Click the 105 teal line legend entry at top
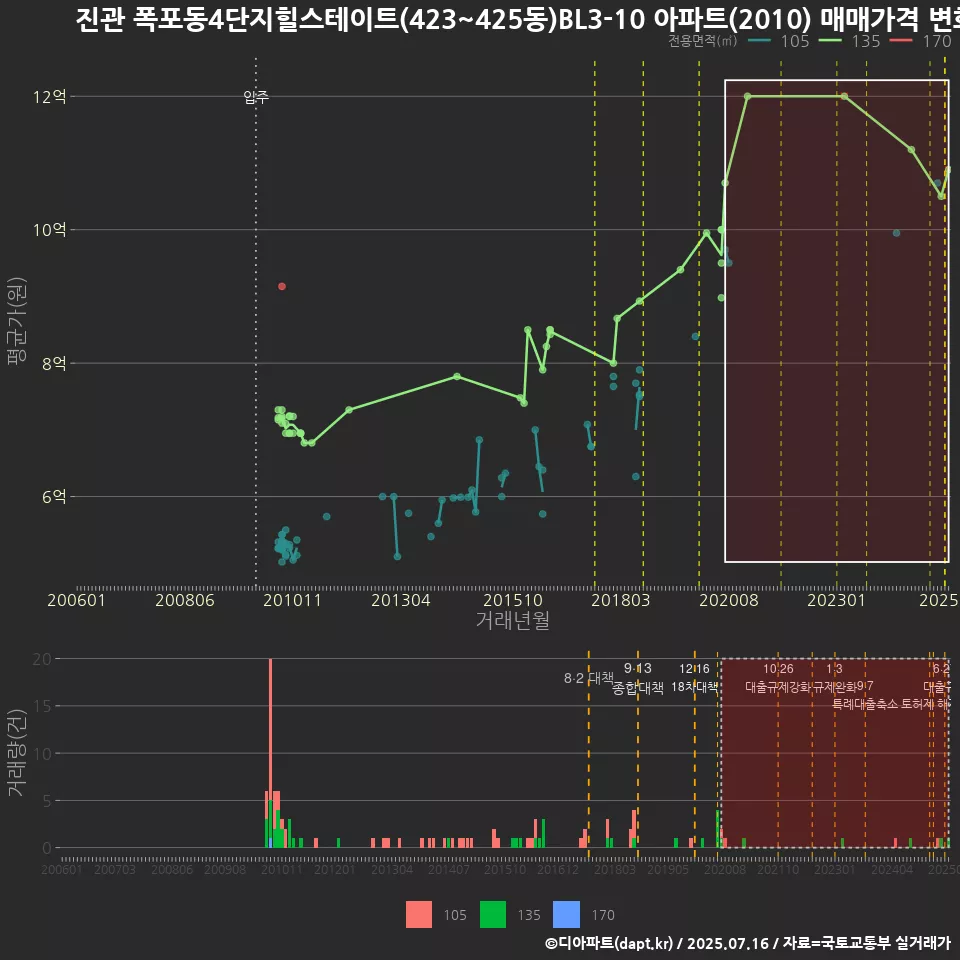960x960 pixels. click(779, 41)
